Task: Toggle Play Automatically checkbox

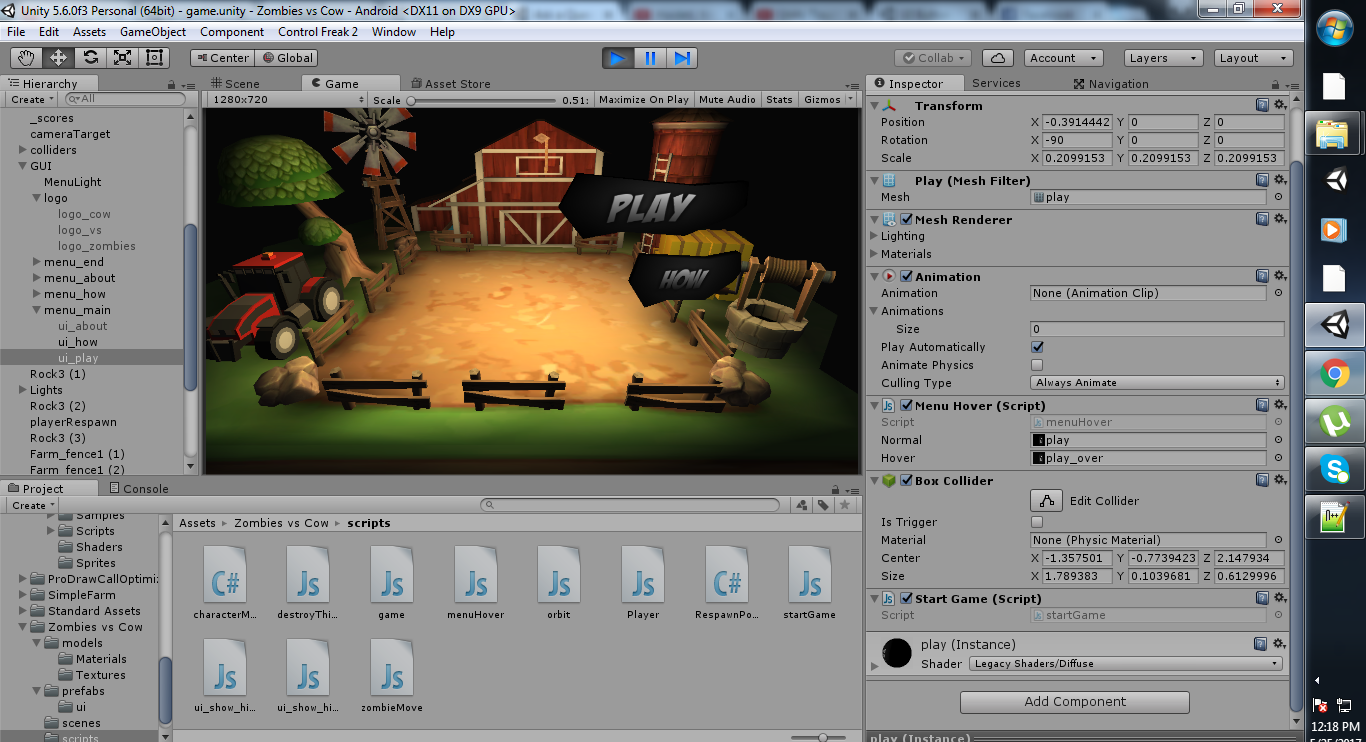Action: pos(1037,347)
